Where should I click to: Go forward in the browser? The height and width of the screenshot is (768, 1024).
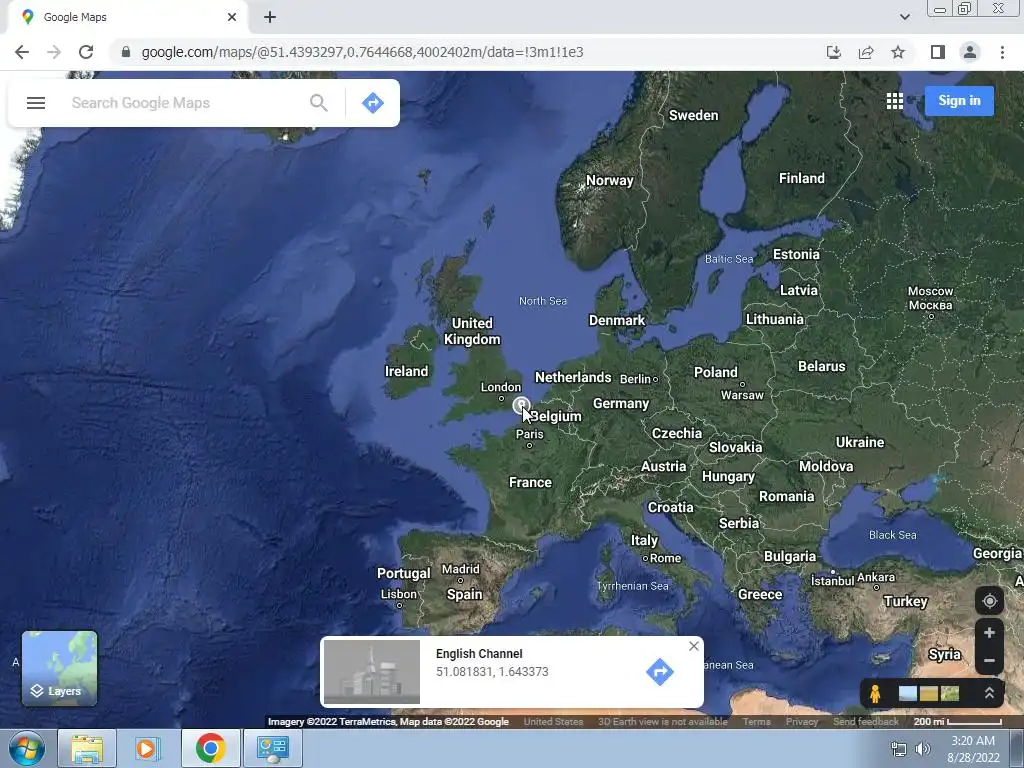click(54, 52)
